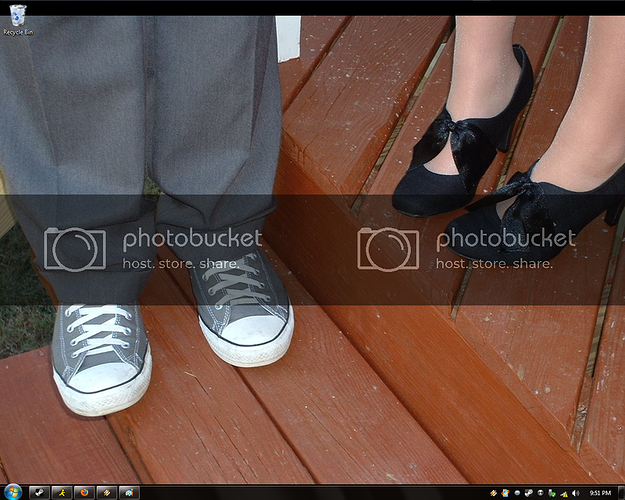Click the 9:51 PM taskbar clock

coord(600,493)
